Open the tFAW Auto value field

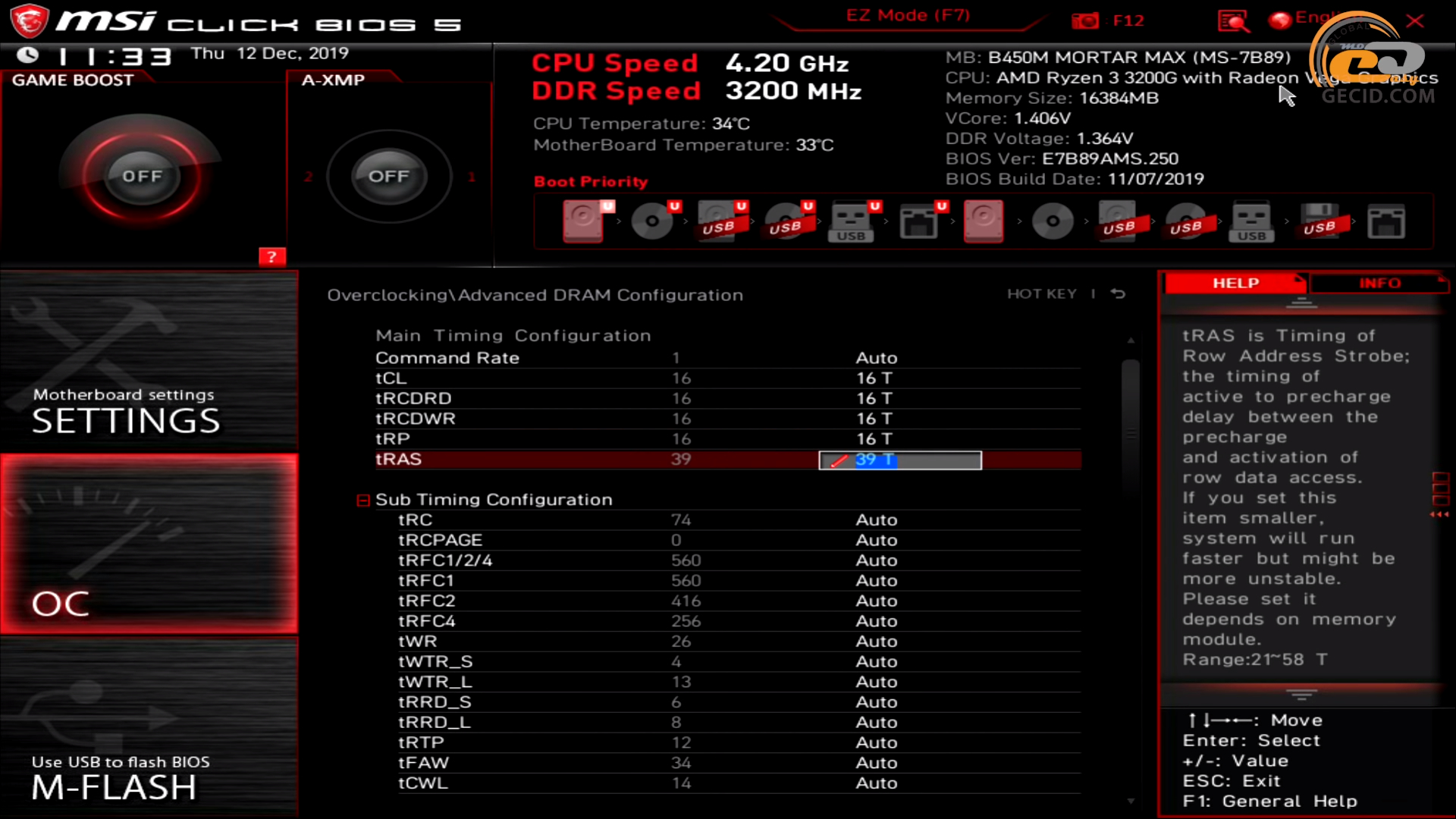click(877, 763)
